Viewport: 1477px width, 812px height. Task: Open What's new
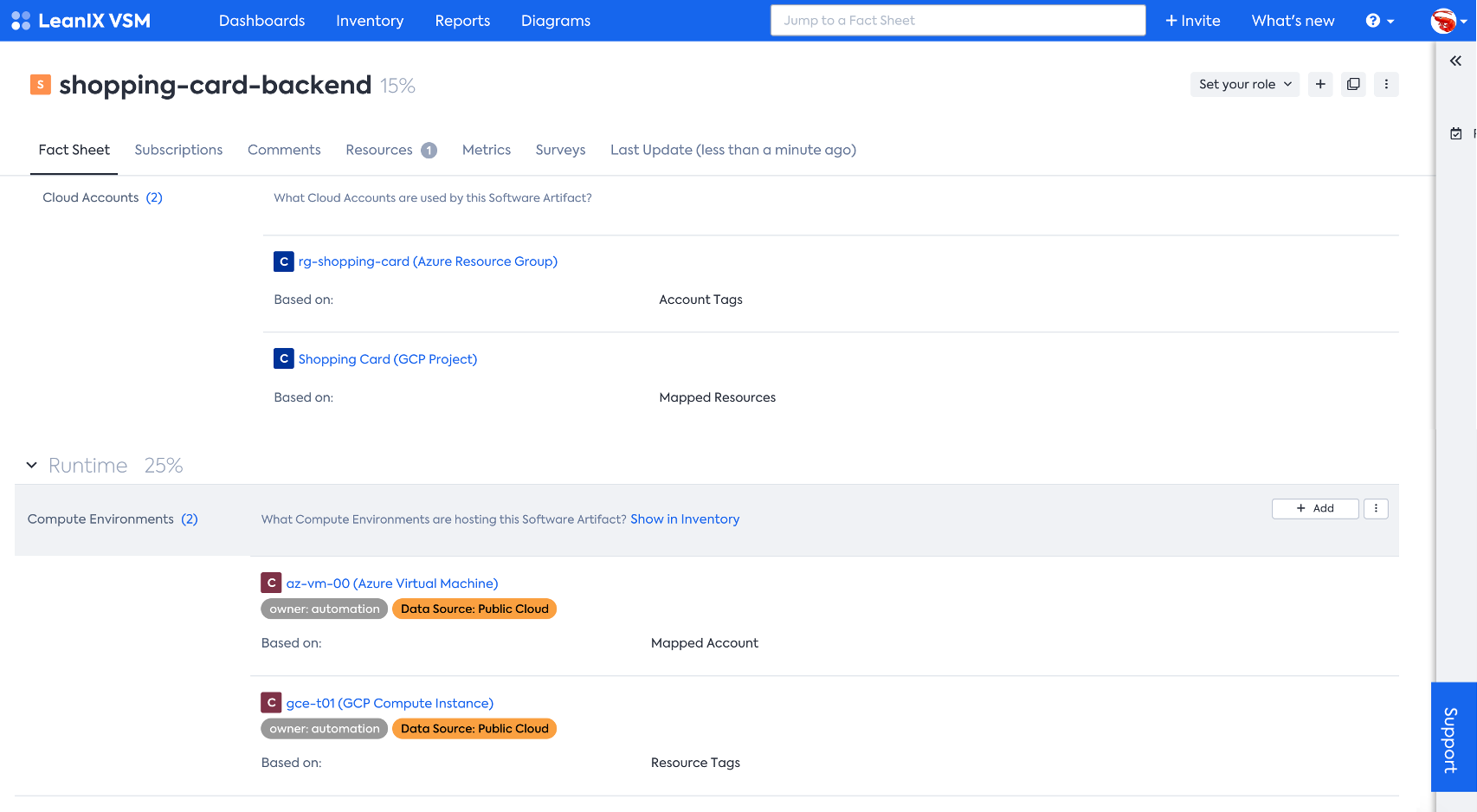[1293, 21]
